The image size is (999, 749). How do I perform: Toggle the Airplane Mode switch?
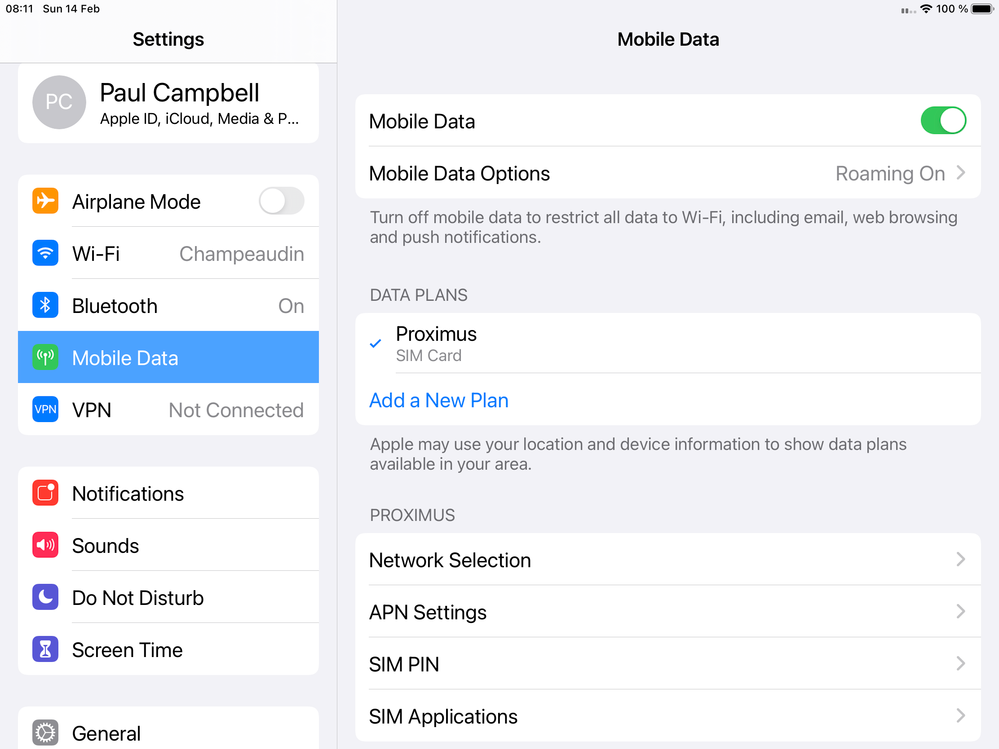pyautogui.click(x=281, y=201)
